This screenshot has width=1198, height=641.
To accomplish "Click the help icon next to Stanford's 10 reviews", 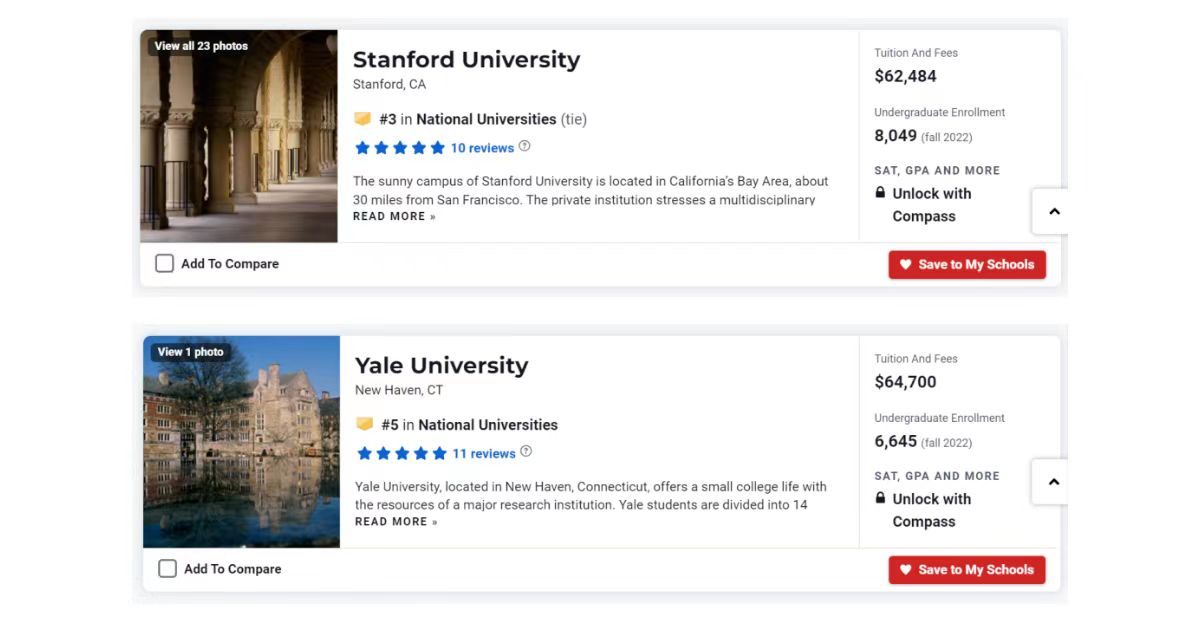I will [525, 147].
